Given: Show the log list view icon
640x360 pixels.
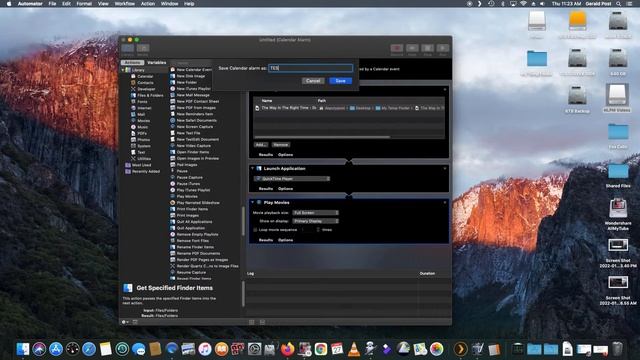Looking at the screenshot, I should pos(251,322).
